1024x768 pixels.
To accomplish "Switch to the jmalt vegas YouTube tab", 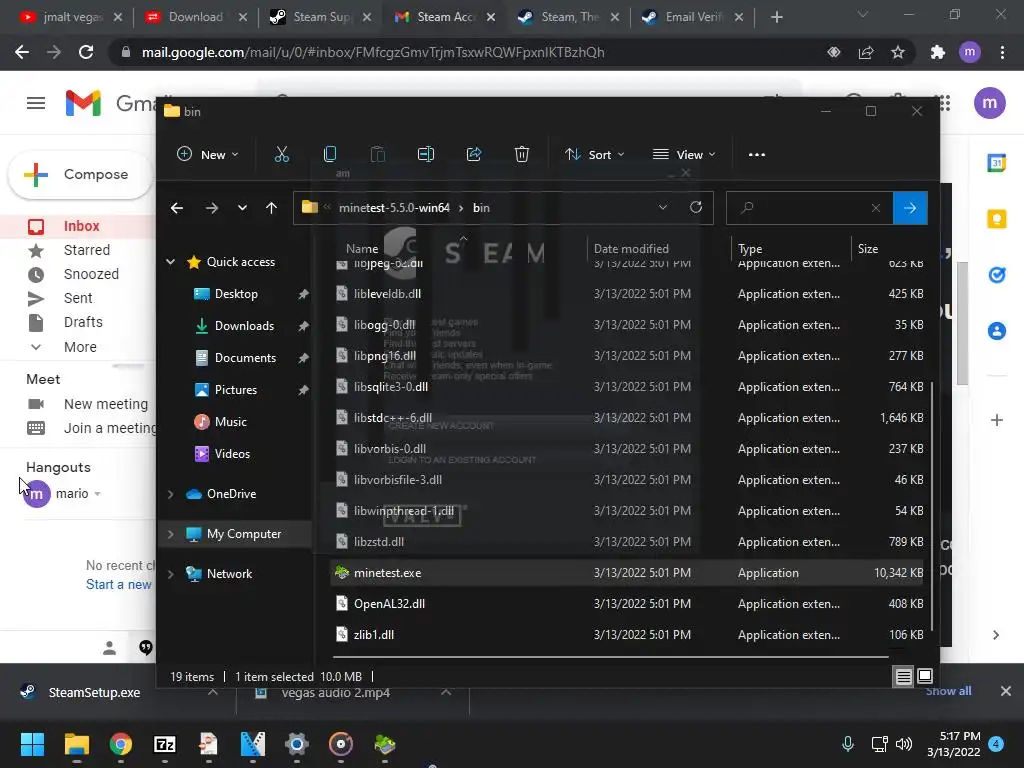I will (72, 17).
